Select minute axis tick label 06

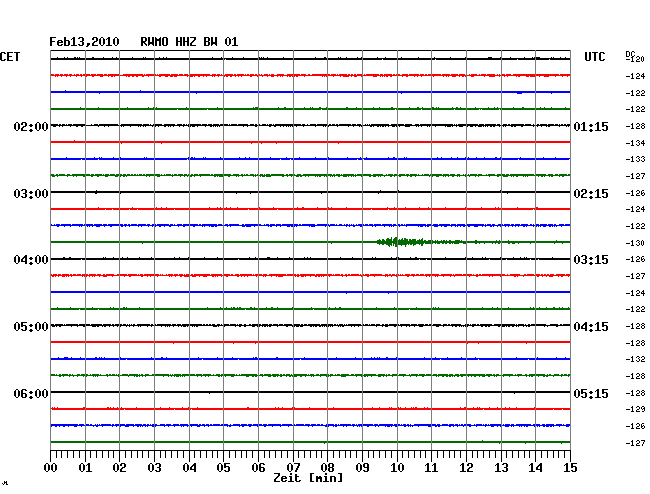pos(258,467)
